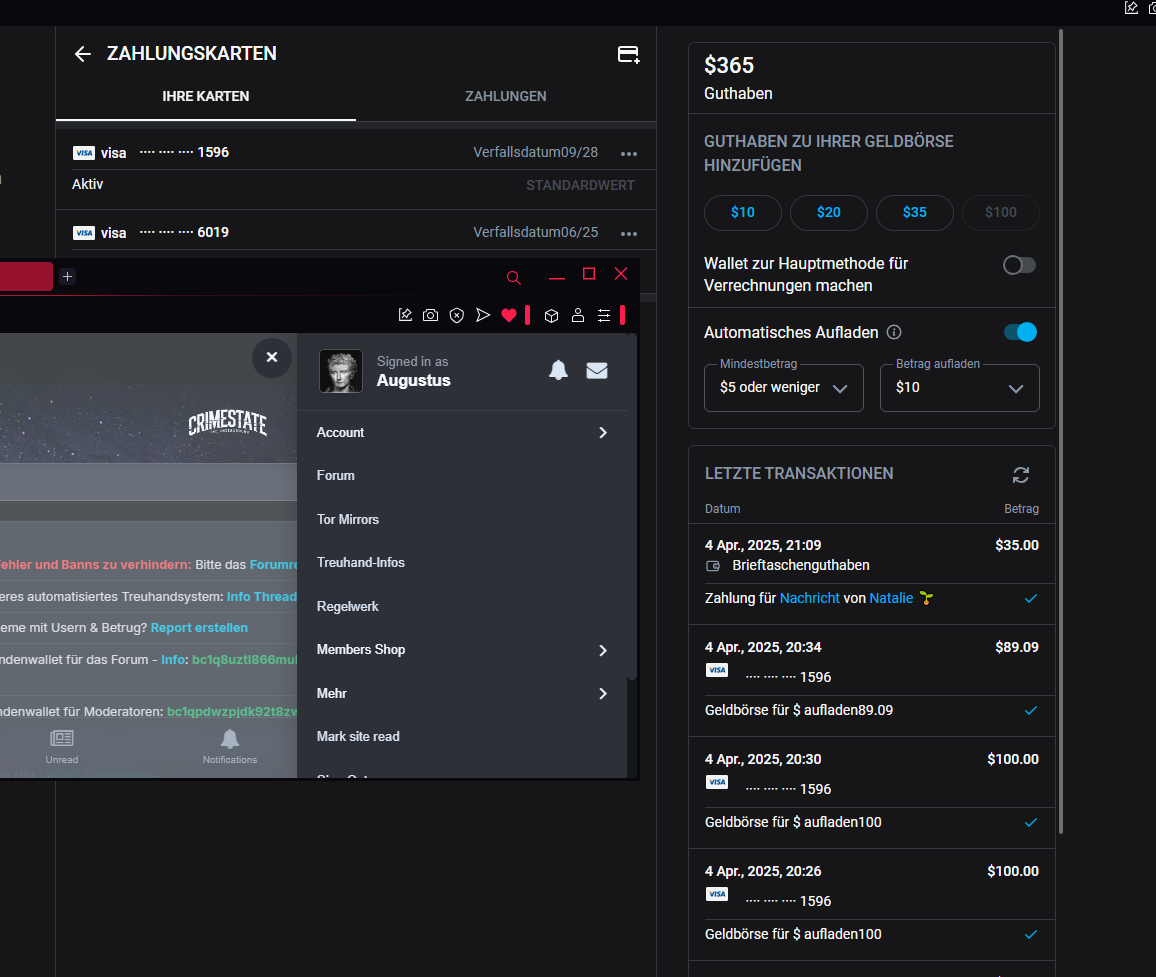This screenshot has width=1156, height=977.
Task: Switch to Ihre Karten tab
Action: (x=206, y=96)
